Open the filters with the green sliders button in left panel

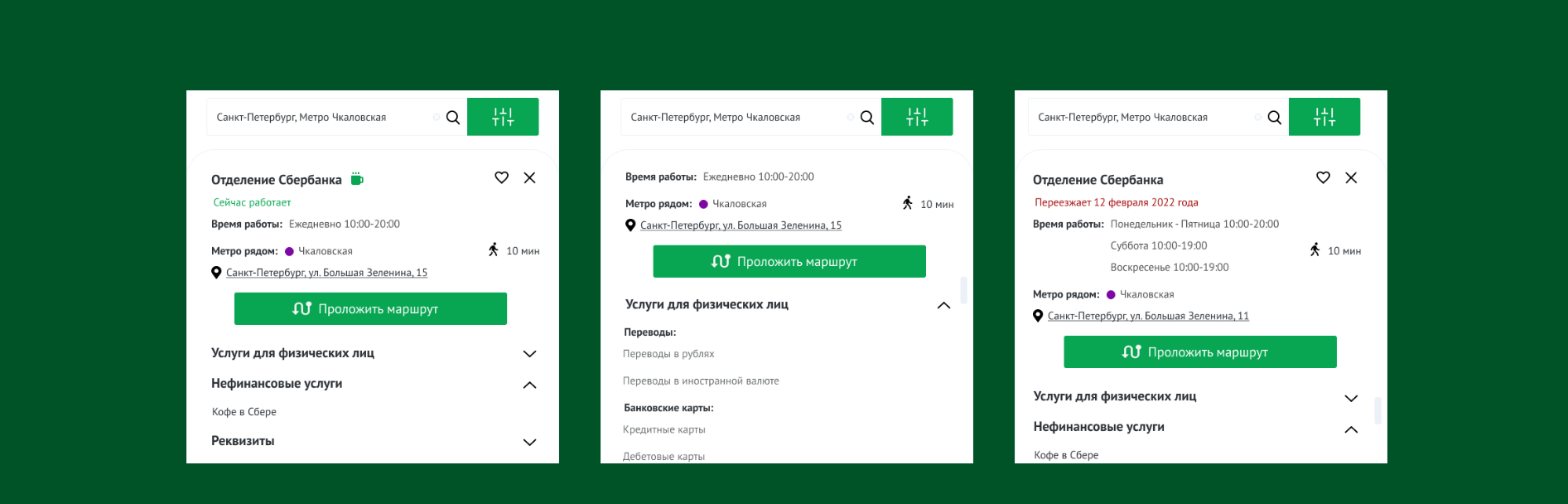503,117
